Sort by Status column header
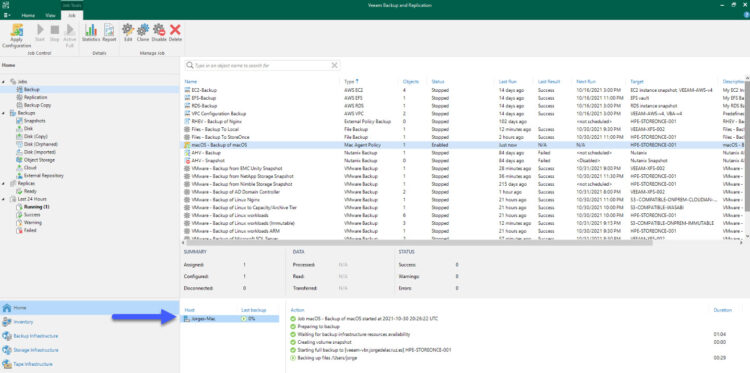This screenshot has height=373, width=750. pos(438,82)
